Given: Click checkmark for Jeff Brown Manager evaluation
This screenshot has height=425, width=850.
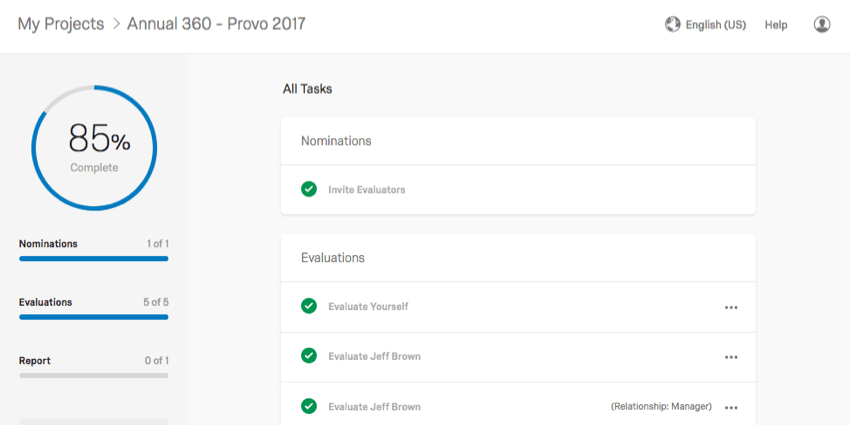Looking at the screenshot, I should click(309, 406).
